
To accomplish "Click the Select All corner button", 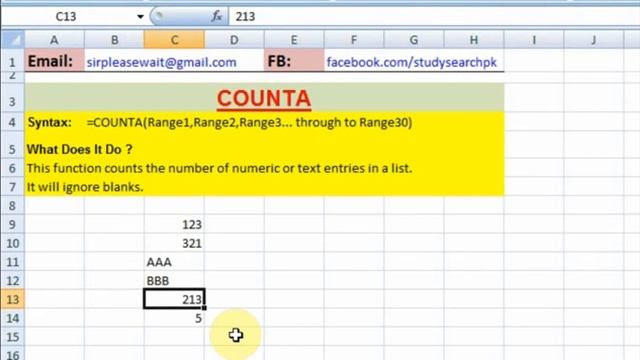I will [13, 40].
